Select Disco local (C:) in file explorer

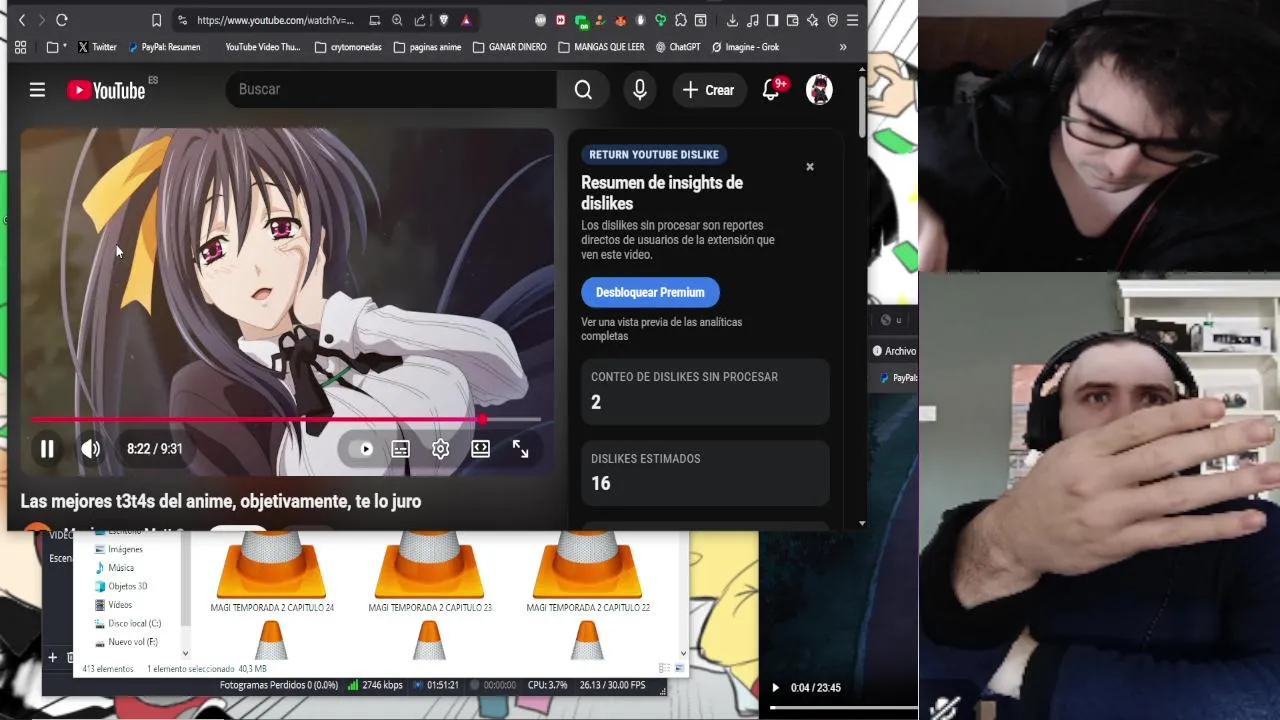tap(128, 623)
